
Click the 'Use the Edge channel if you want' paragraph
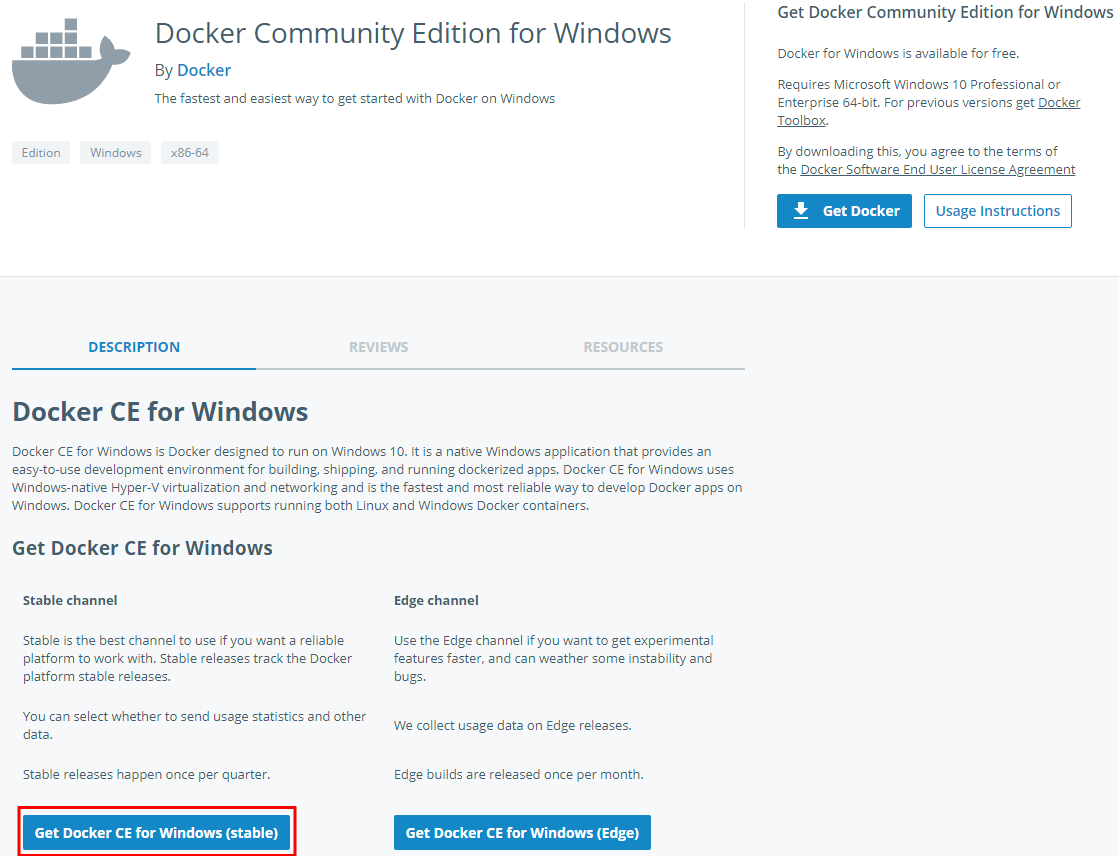click(554, 658)
